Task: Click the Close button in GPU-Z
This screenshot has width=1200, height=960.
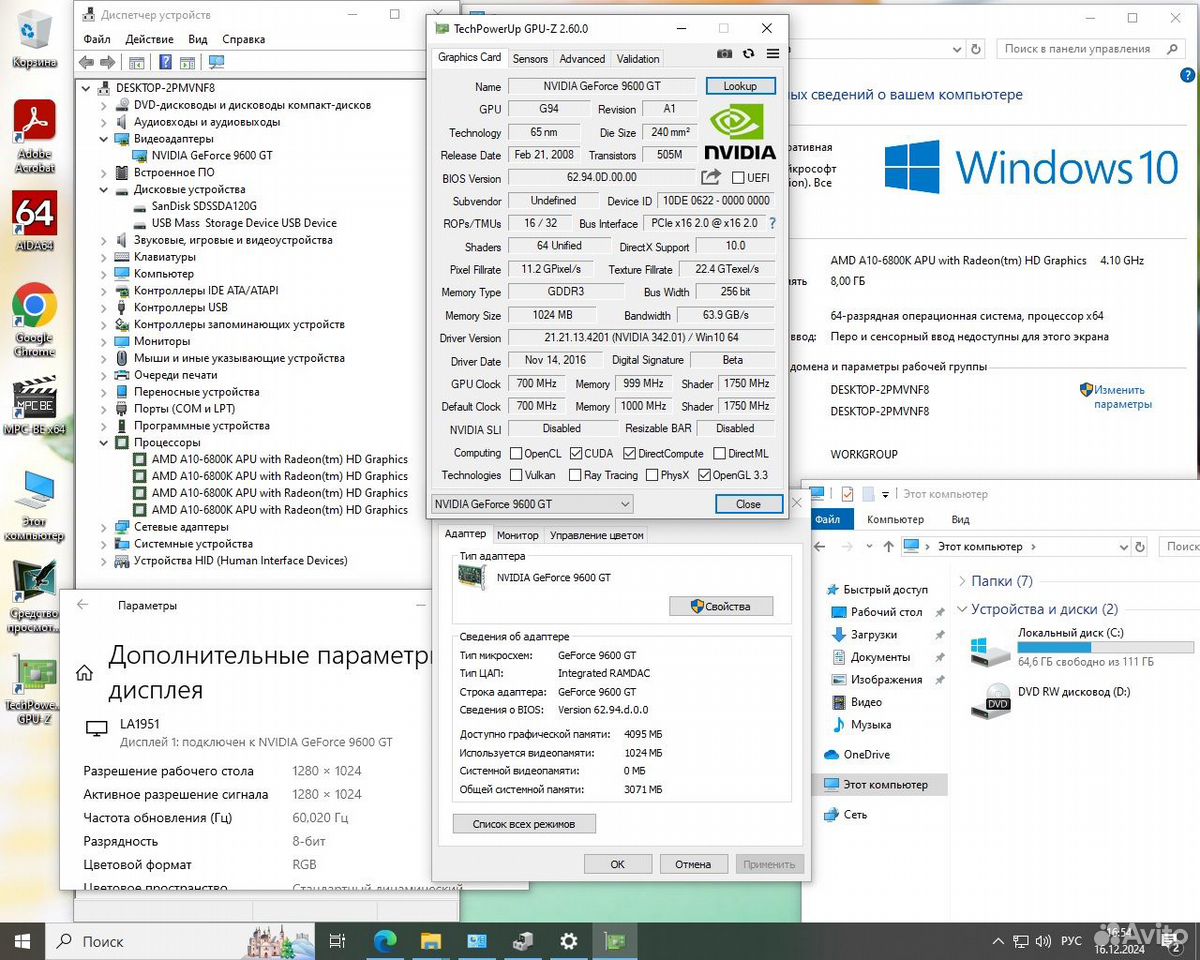Action: [x=749, y=504]
